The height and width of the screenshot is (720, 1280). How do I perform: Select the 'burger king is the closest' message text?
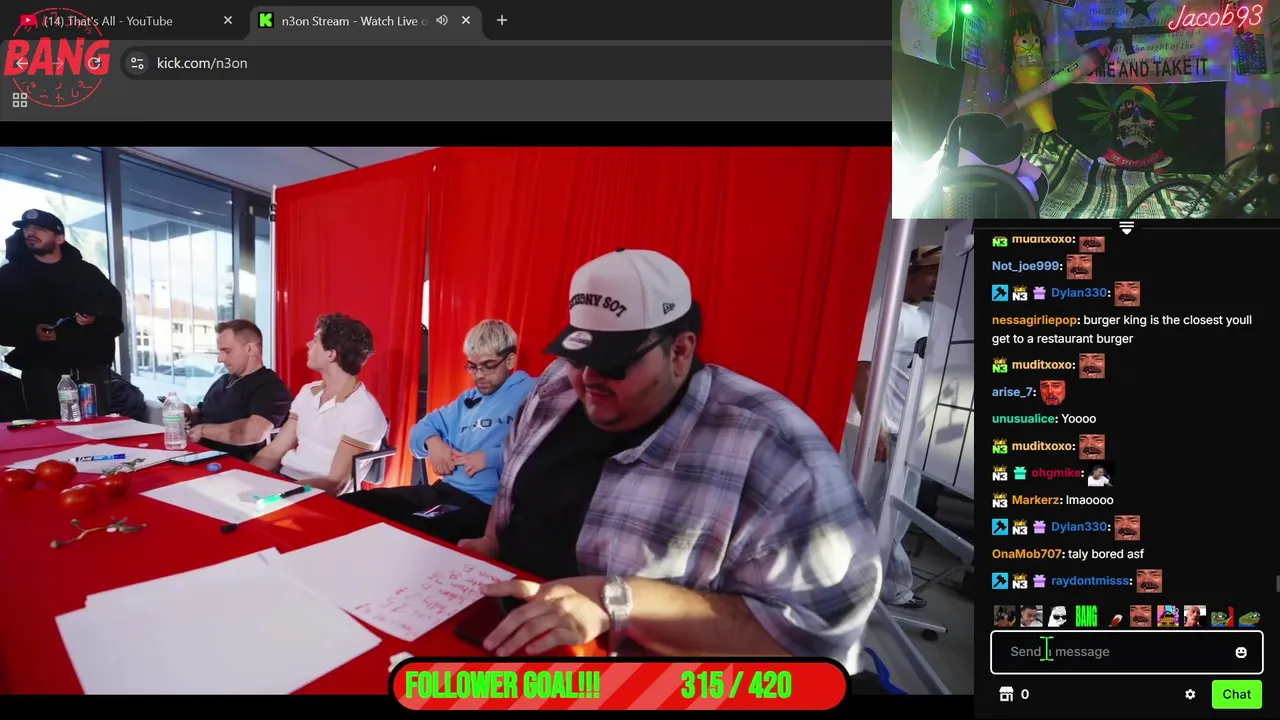click(1122, 329)
